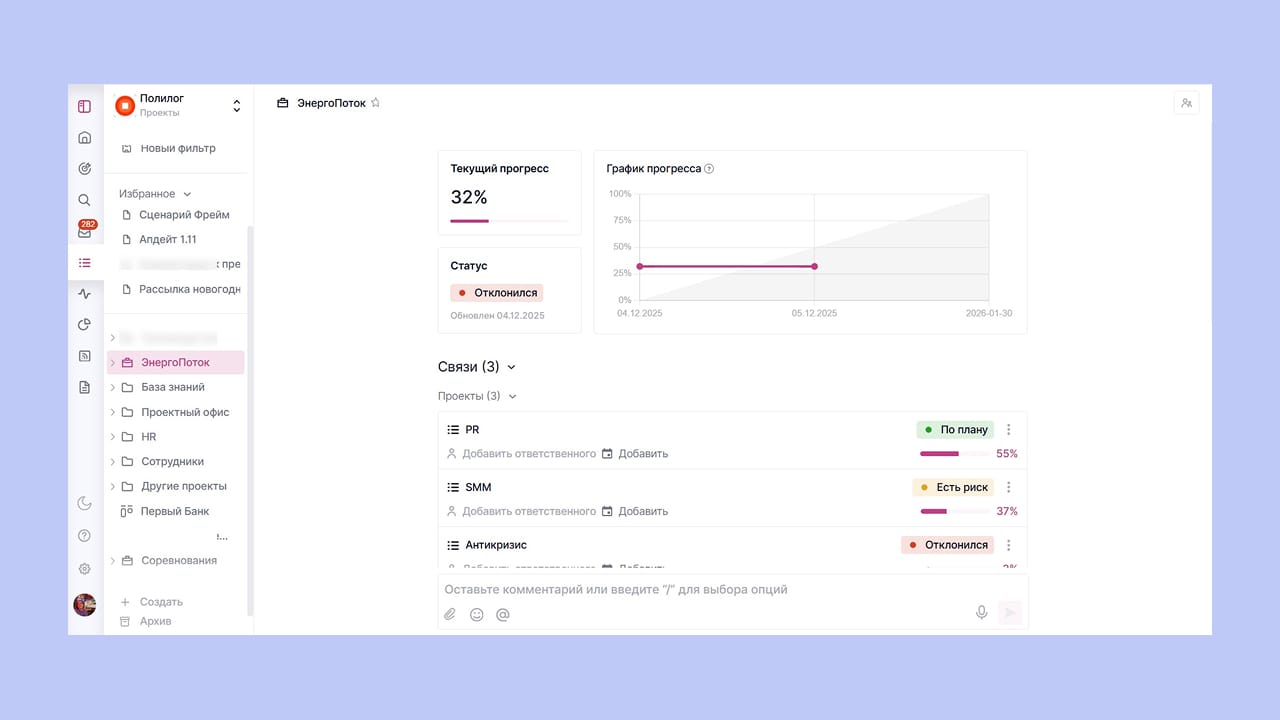Open the Новый фильтр item in sidebar
Viewport: 1280px width, 720px height.
[177, 148]
